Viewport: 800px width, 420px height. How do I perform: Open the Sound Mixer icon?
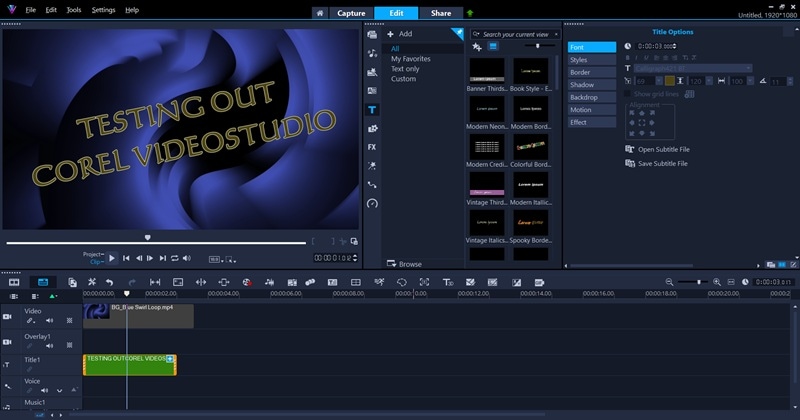[269, 282]
